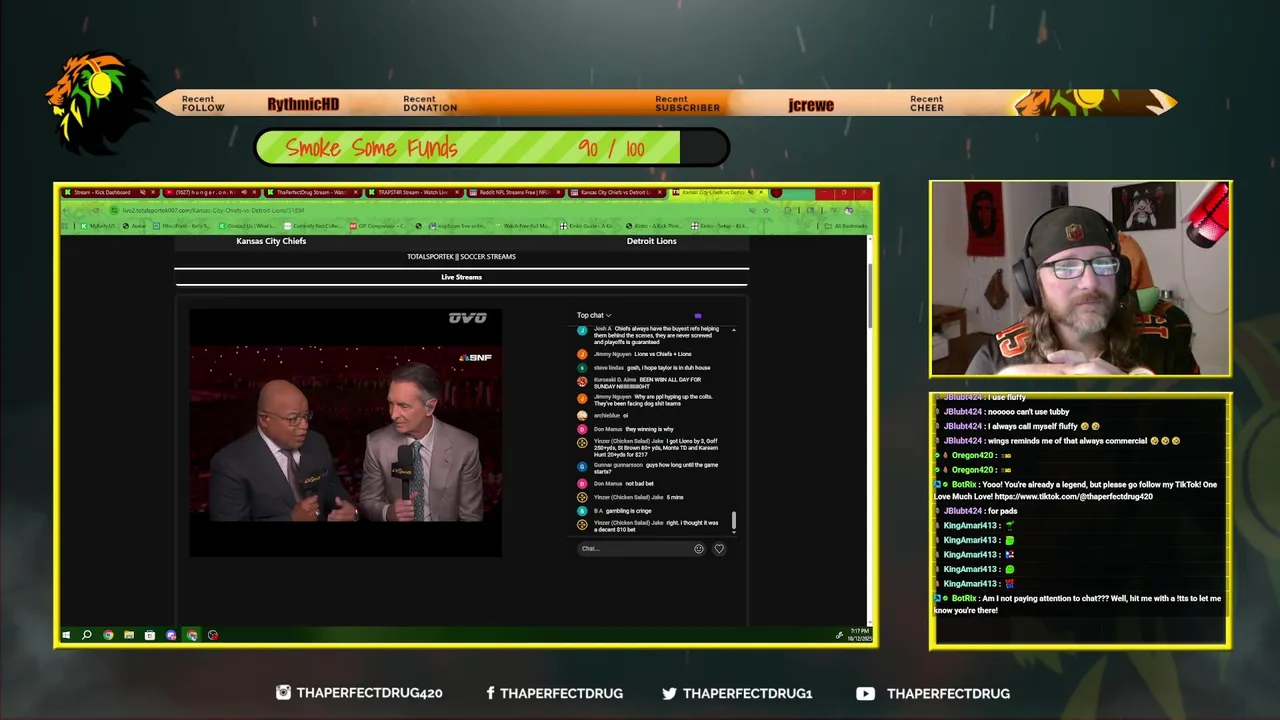
Task: Click the taskbar clock showing 7:17 PM
Action: click(860, 635)
